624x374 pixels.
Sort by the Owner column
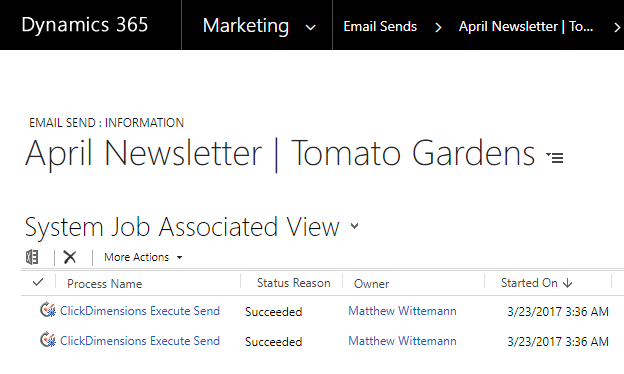[372, 284]
